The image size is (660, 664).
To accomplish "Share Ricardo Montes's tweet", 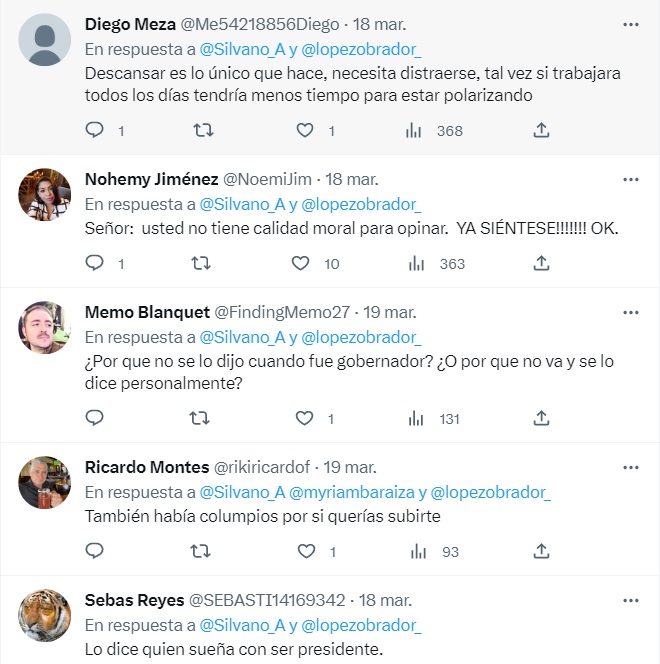I will tap(541, 551).
